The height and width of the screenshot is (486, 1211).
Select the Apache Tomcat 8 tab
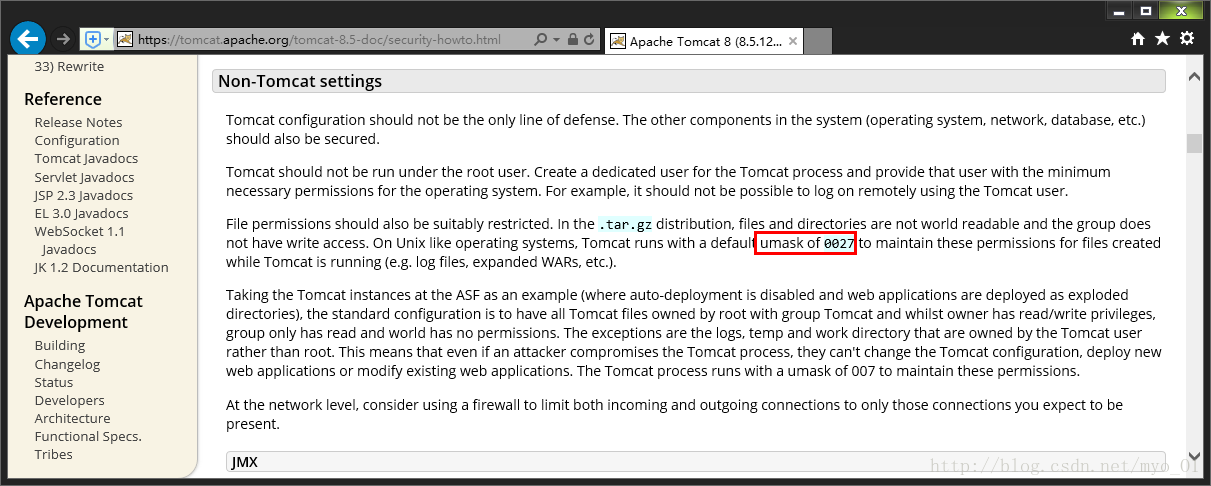click(705, 41)
